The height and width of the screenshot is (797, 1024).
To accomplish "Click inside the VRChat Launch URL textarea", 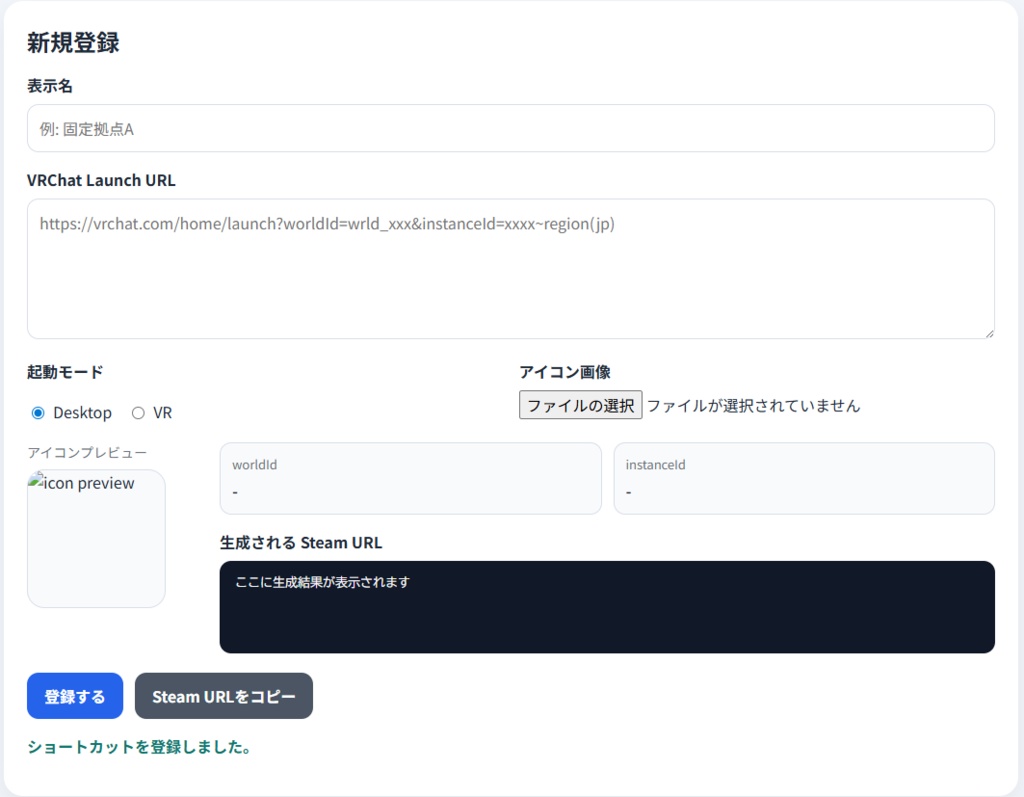I will point(511,268).
